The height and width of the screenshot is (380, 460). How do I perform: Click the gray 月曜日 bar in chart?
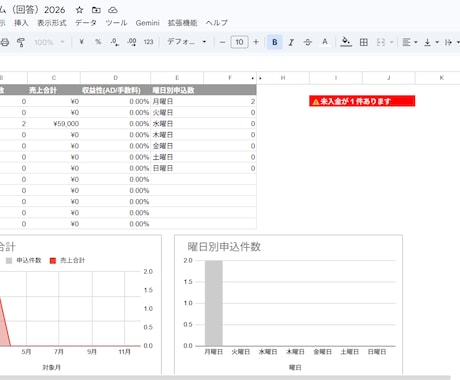click(214, 303)
